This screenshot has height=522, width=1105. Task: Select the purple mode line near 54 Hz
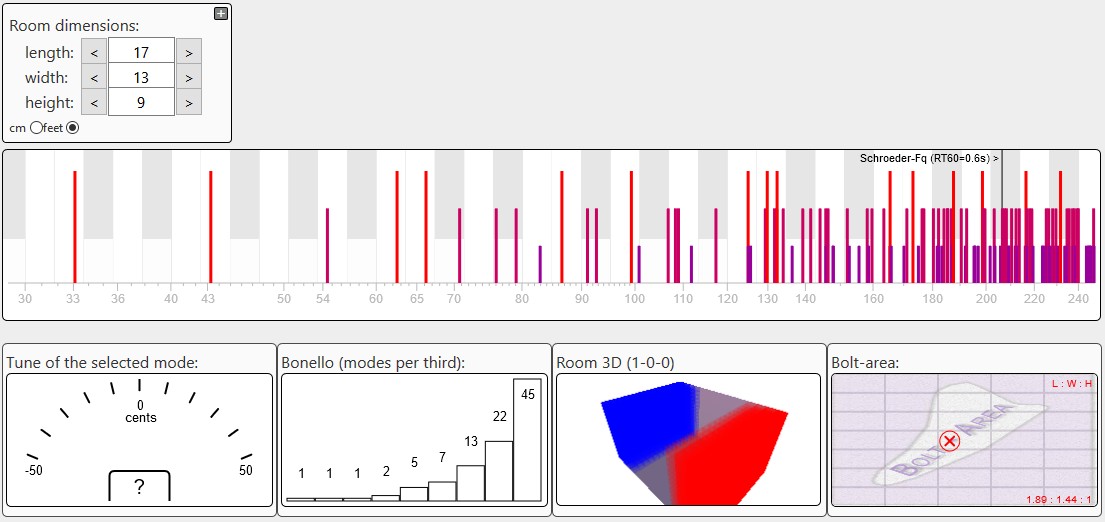(x=327, y=245)
